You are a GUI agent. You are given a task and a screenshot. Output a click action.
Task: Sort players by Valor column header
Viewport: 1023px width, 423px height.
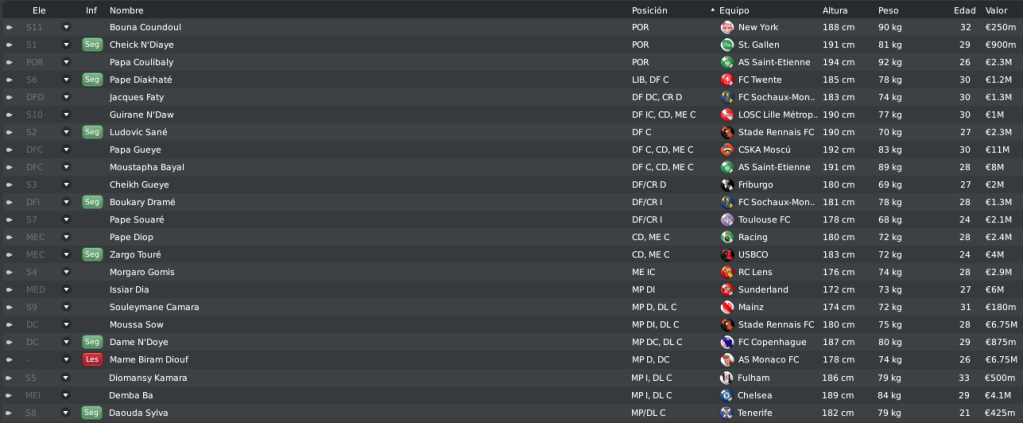click(x=996, y=10)
